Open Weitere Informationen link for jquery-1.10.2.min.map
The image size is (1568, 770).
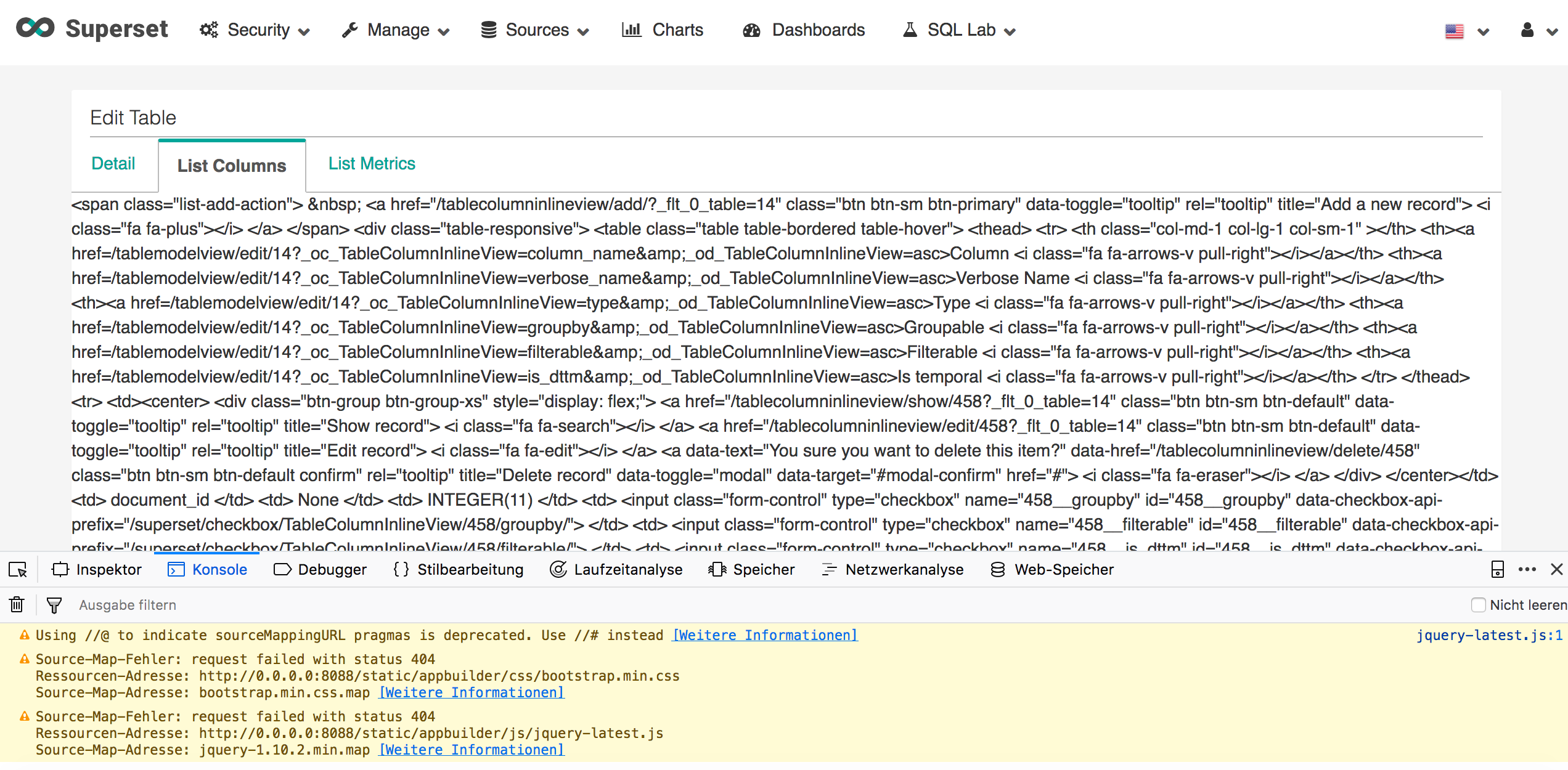pos(472,750)
